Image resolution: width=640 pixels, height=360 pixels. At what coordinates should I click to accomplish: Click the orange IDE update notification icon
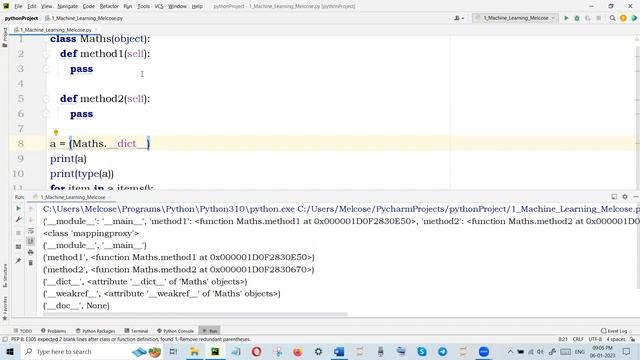(x=623, y=18)
